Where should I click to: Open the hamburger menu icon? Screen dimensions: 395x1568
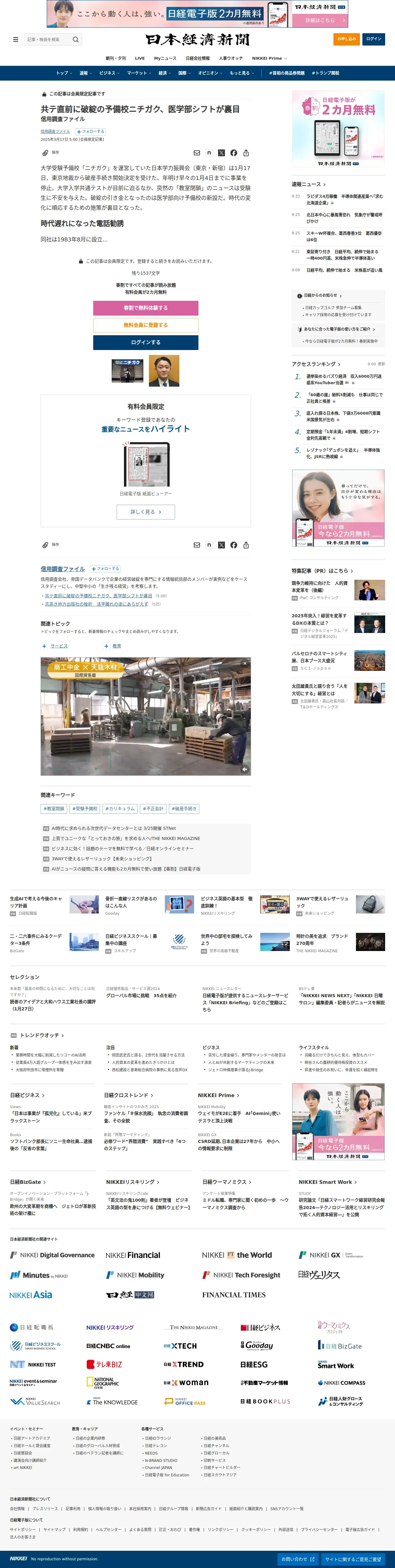coord(15,40)
